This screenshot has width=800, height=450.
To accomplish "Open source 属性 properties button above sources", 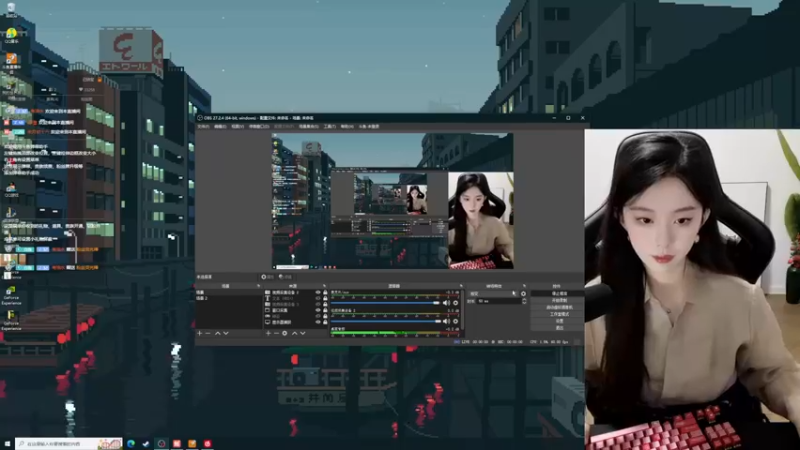I will pyautogui.click(x=267, y=277).
